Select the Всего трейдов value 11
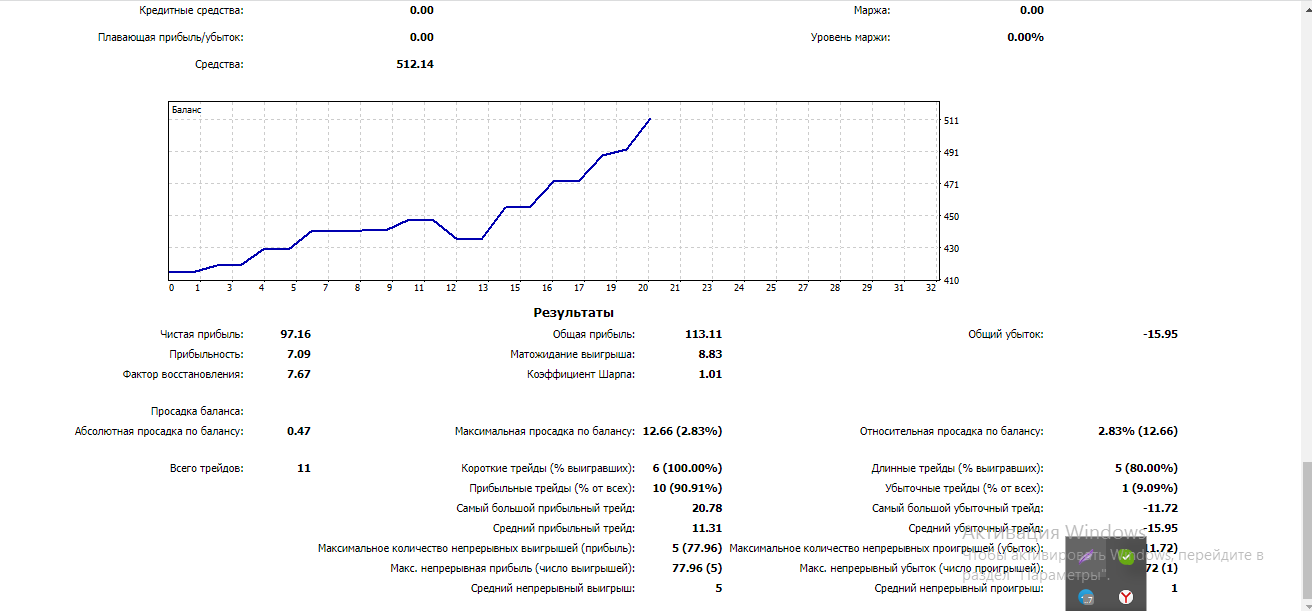 pos(304,468)
